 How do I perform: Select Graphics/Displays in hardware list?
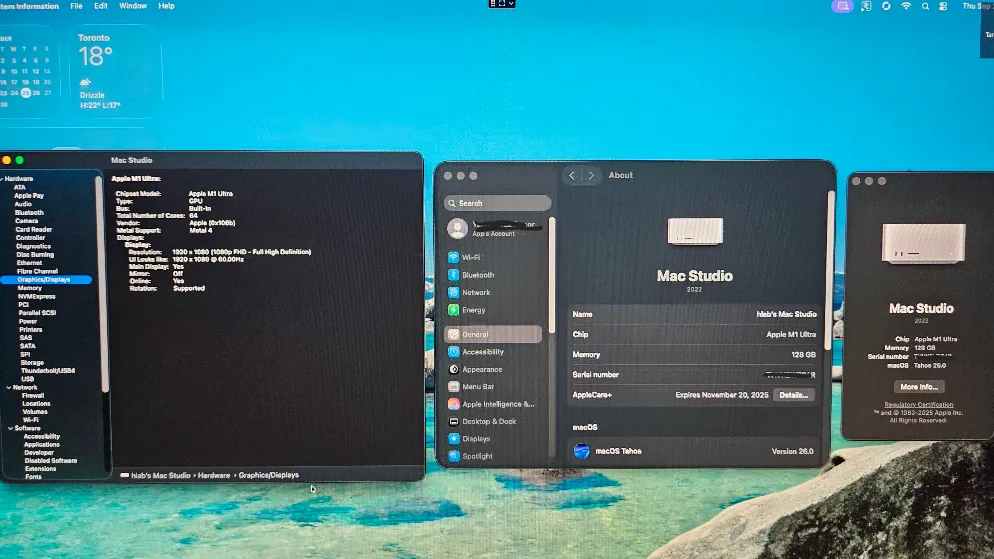46,280
